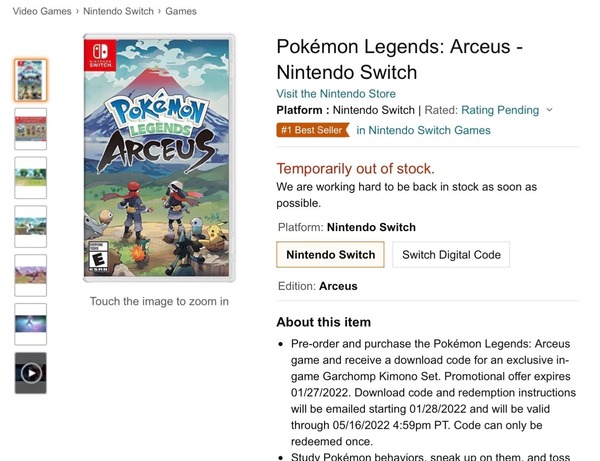
Task: Choose the Switch Digital Code option
Action: point(451,255)
